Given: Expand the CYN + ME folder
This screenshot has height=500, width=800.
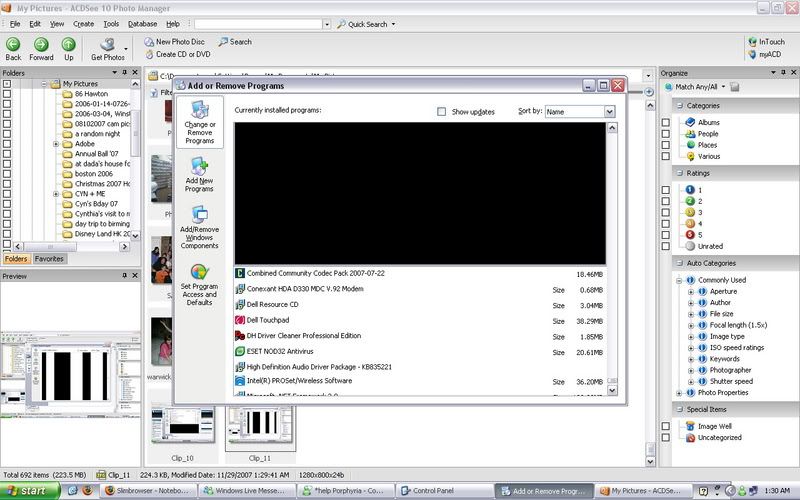Looking at the screenshot, I should click(56, 194).
